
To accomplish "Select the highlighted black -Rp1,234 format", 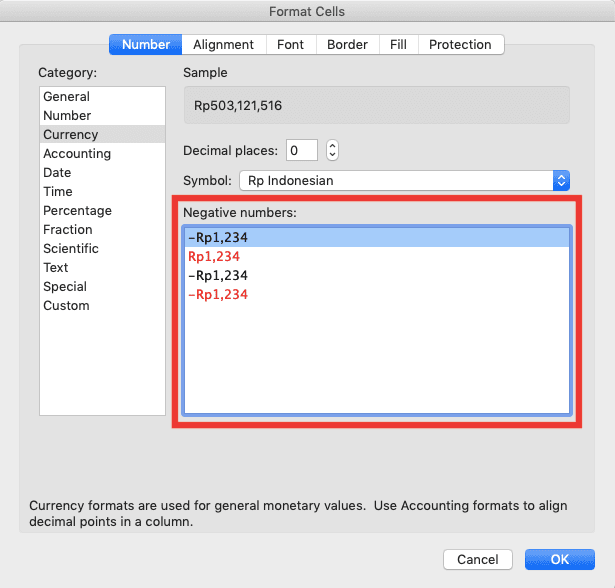I will pyautogui.click(x=377, y=237).
